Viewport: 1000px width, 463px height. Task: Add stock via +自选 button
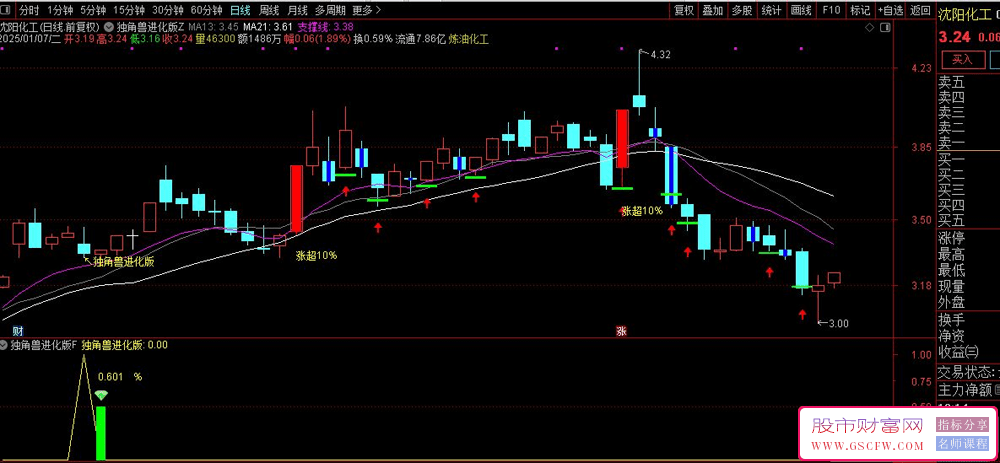[x=890, y=10]
